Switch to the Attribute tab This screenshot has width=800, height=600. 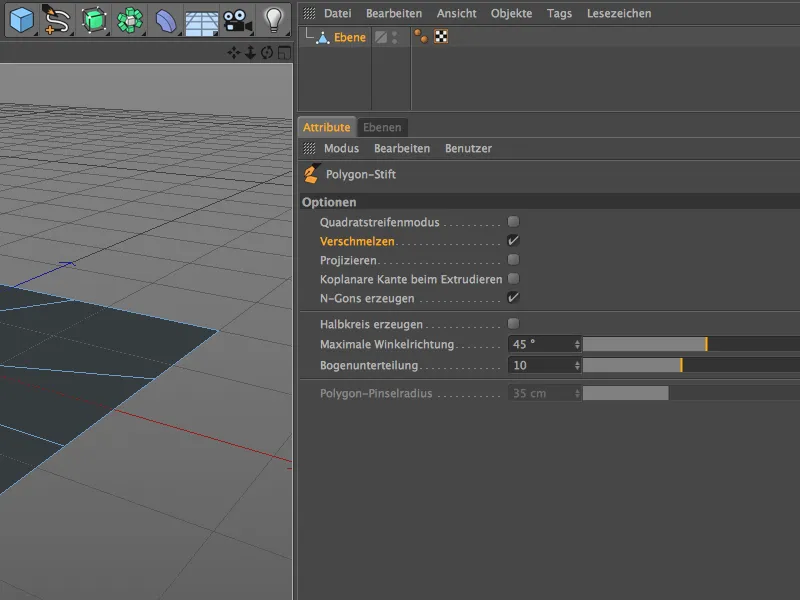coord(327,127)
